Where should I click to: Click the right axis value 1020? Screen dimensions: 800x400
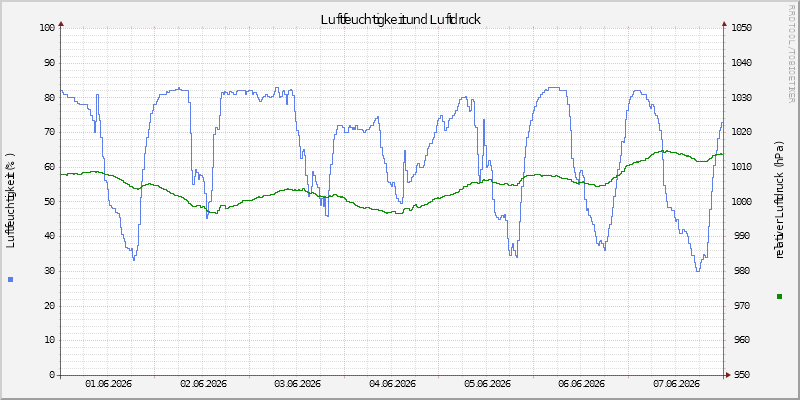pyautogui.click(x=741, y=132)
